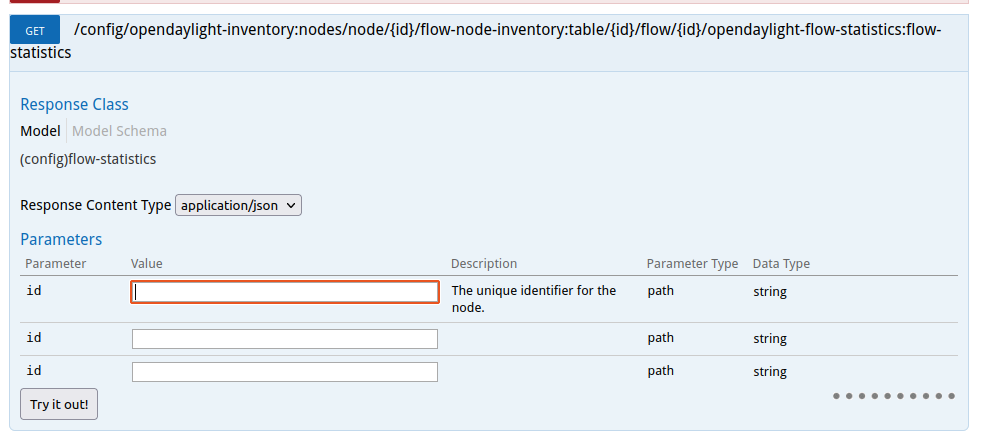
Task: Click the flow-statistics endpoint path link
Action: [507, 31]
